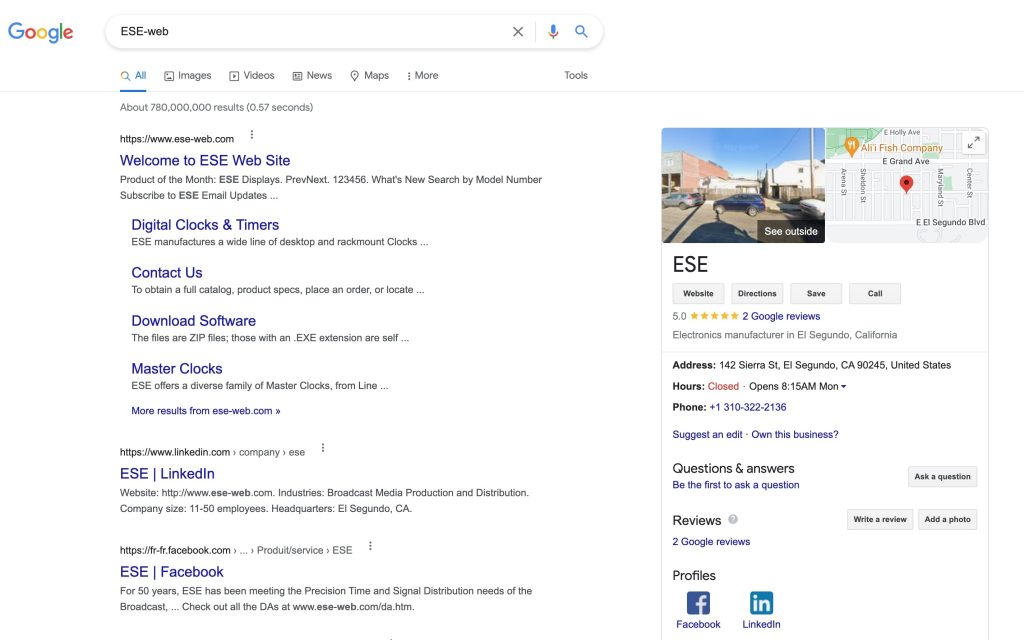Show more results from ese-web.com
Image resolution: width=1024 pixels, height=640 pixels.
(x=206, y=411)
